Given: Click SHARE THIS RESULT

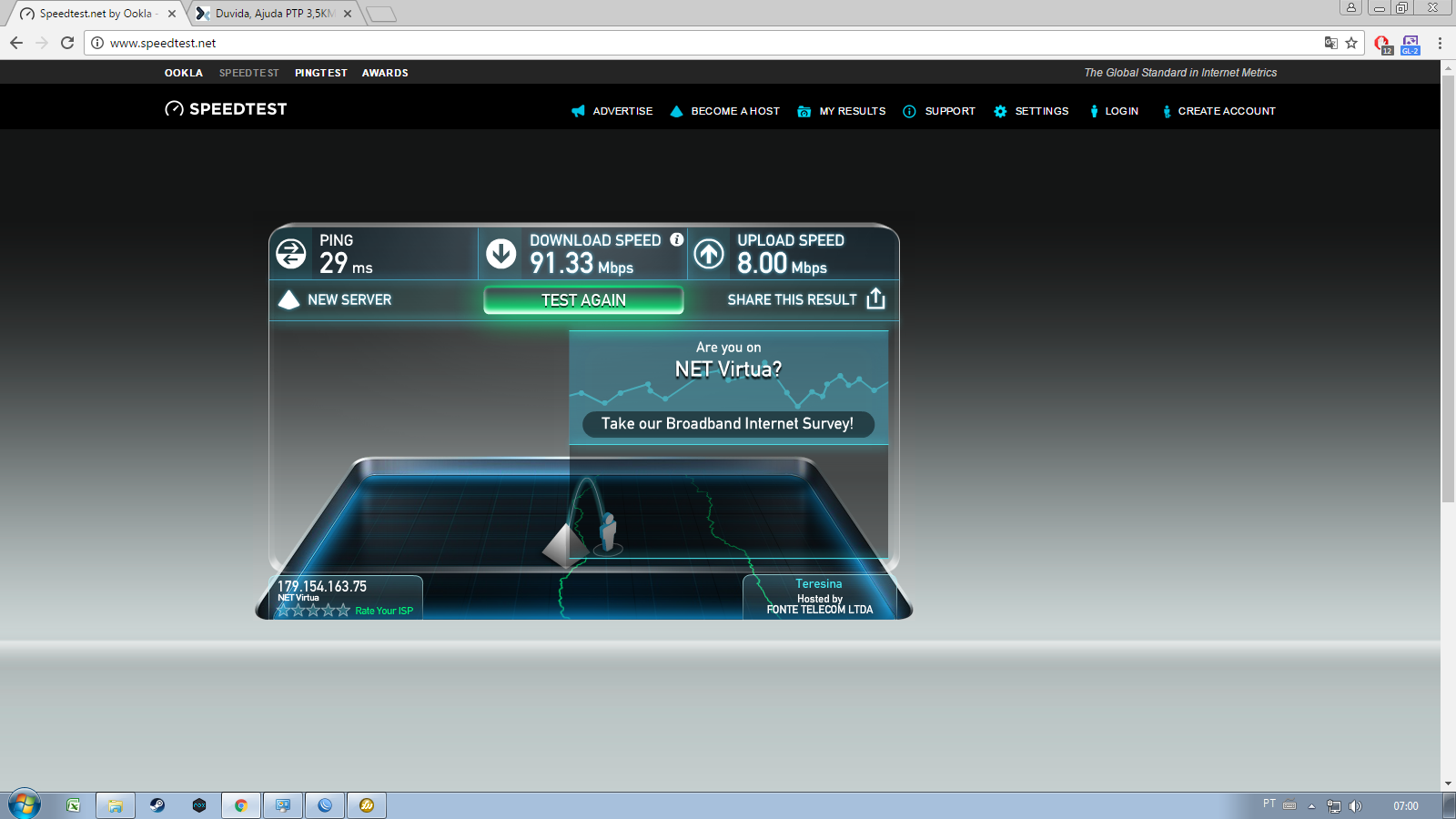Looking at the screenshot, I should click(792, 299).
